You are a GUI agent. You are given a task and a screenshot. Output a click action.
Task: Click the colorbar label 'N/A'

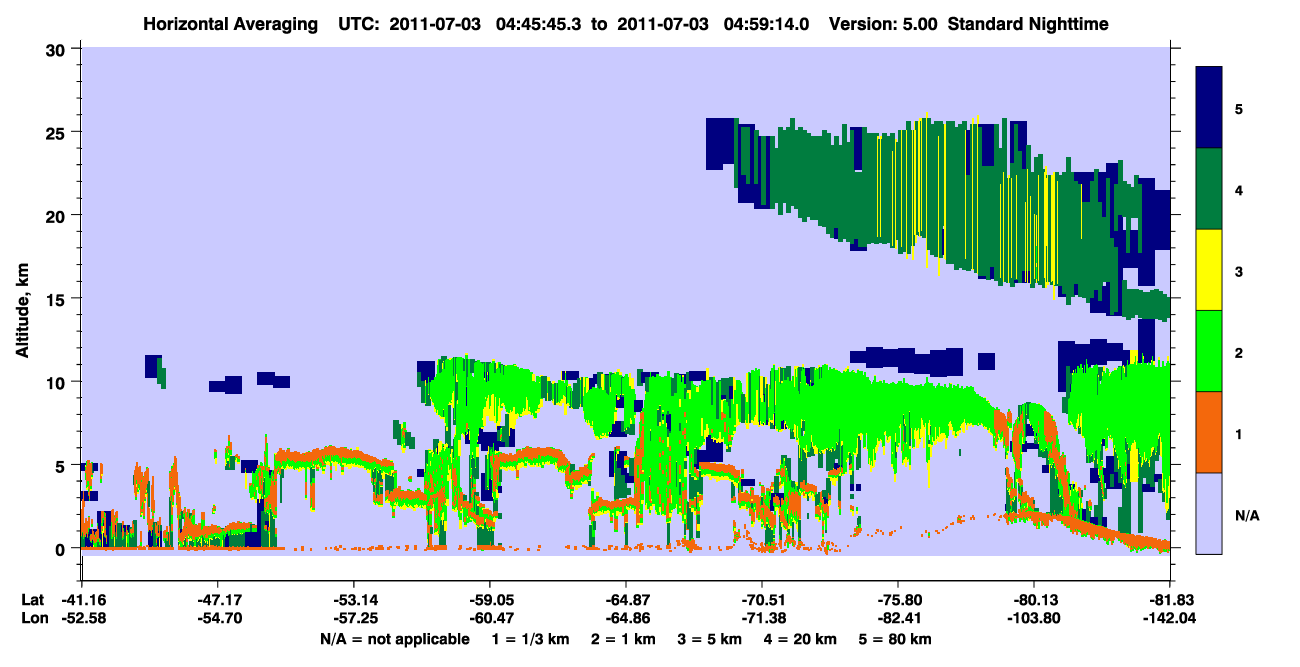(1246, 515)
